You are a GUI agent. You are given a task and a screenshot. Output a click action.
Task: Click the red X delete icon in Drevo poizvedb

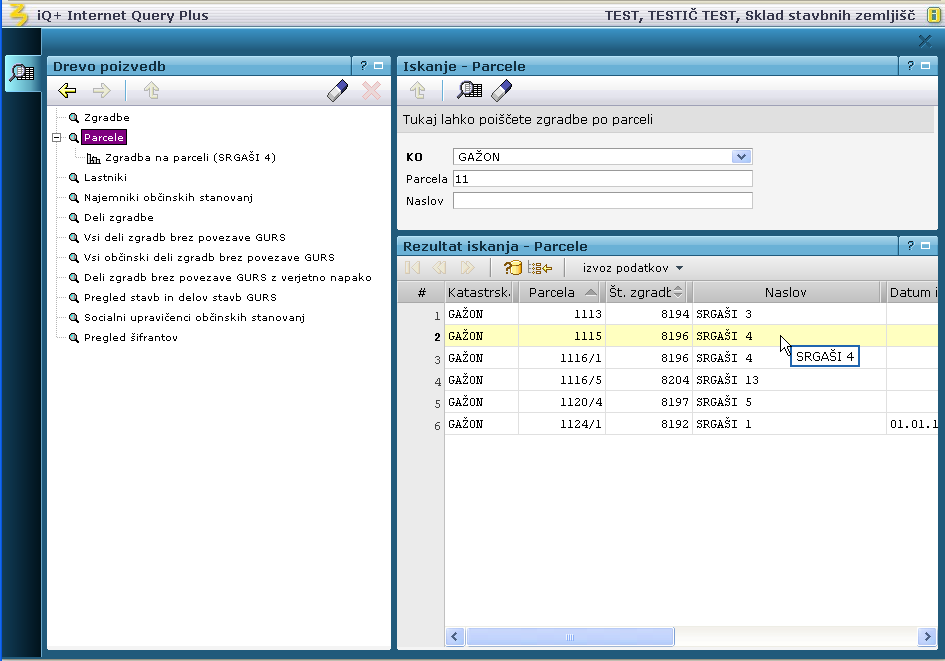tap(371, 91)
